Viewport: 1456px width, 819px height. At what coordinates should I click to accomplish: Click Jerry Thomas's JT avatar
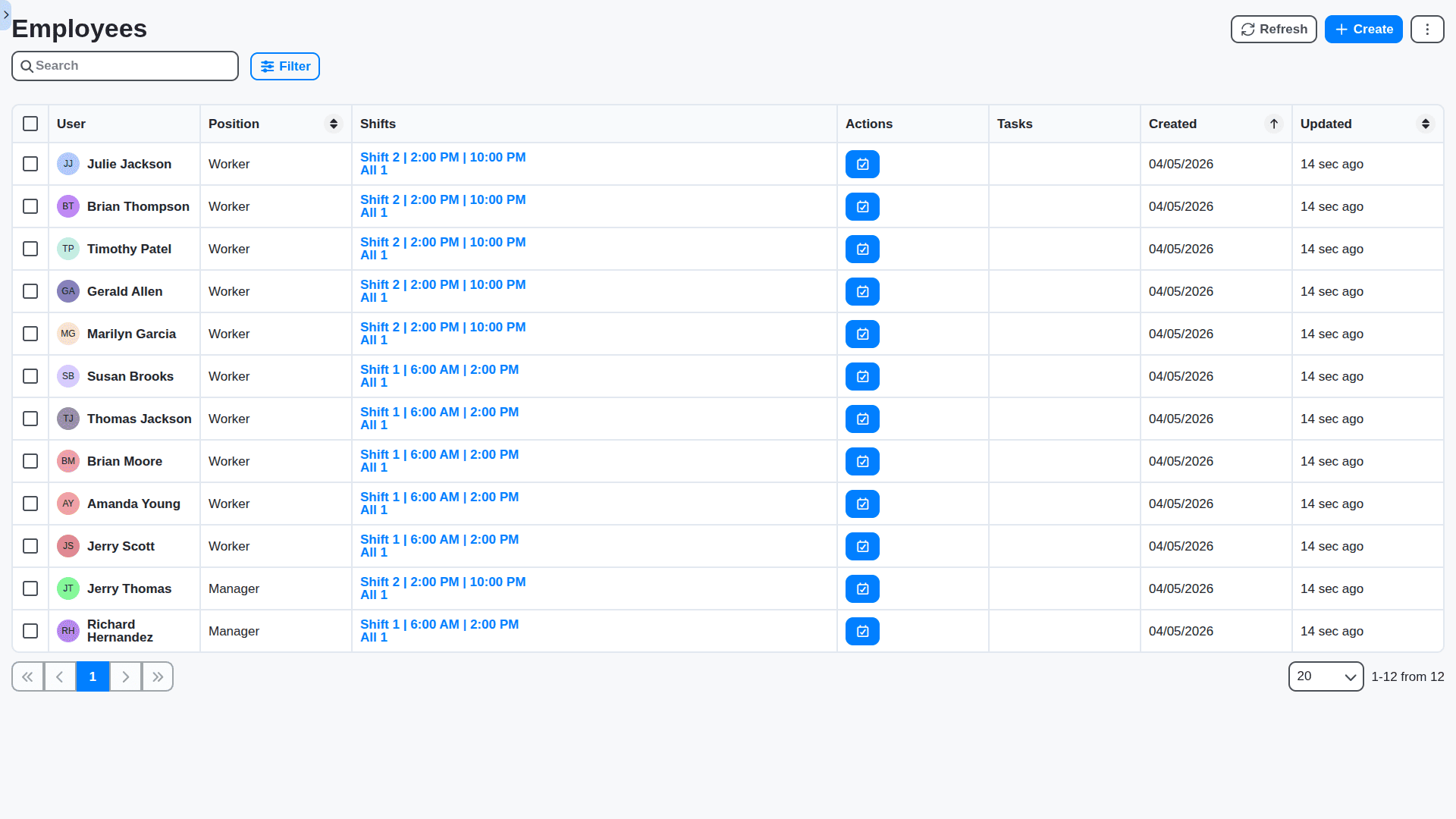(x=68, y=588)
